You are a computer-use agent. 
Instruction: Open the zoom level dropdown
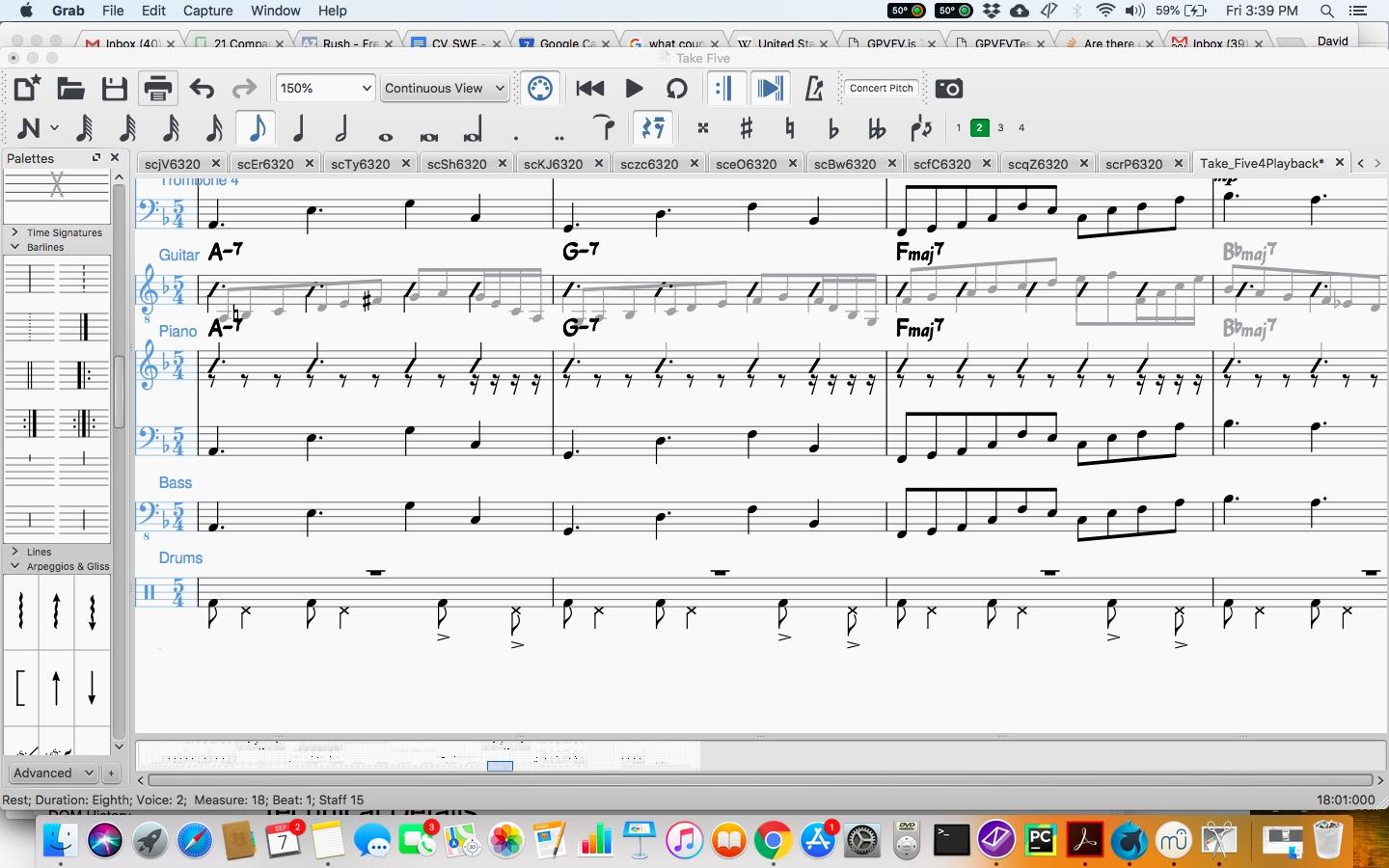(324, 88)
